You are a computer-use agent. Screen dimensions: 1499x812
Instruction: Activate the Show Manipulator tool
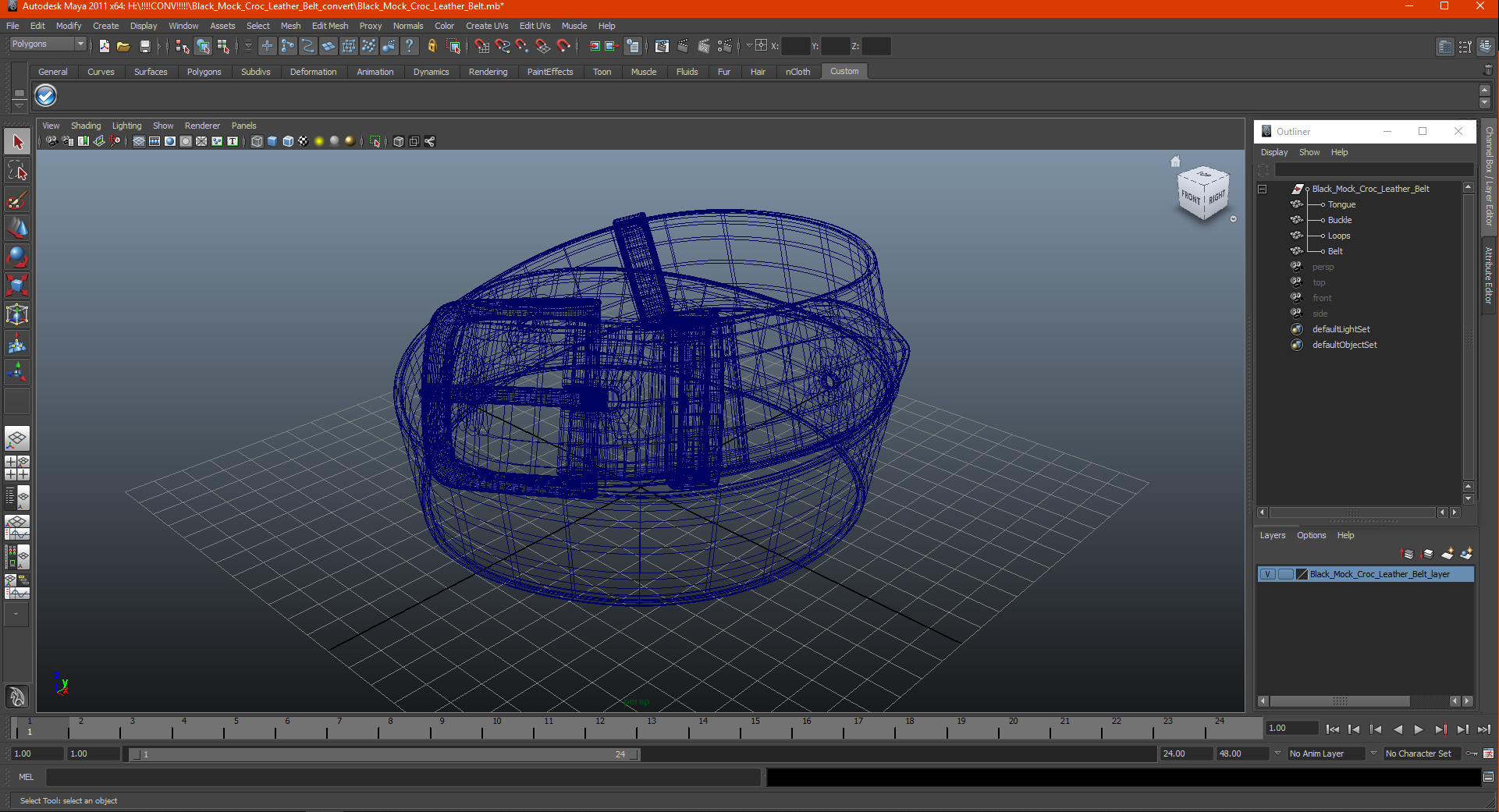click(x=17, y=372)
